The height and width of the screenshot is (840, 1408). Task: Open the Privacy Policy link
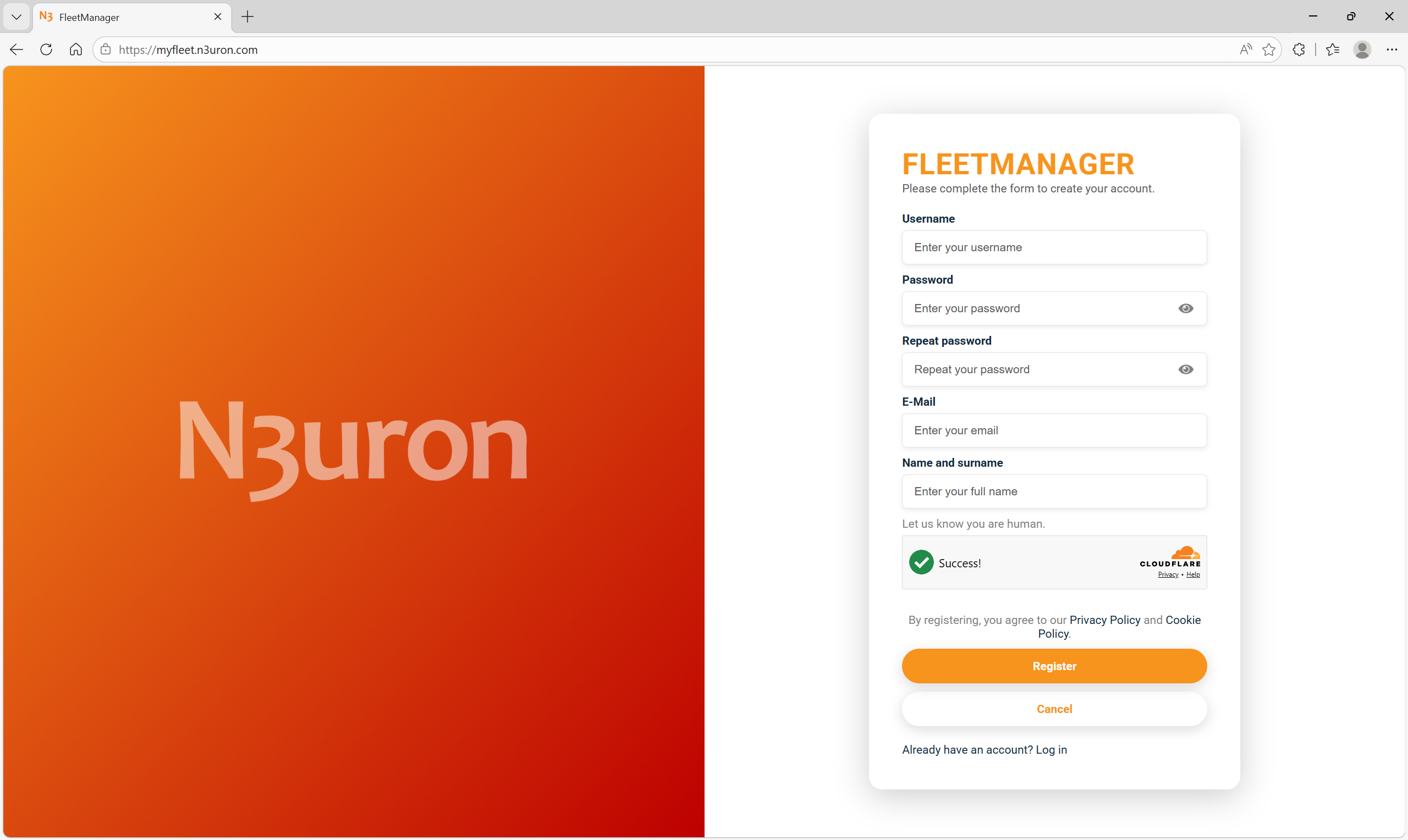(x=1104, y=620)
